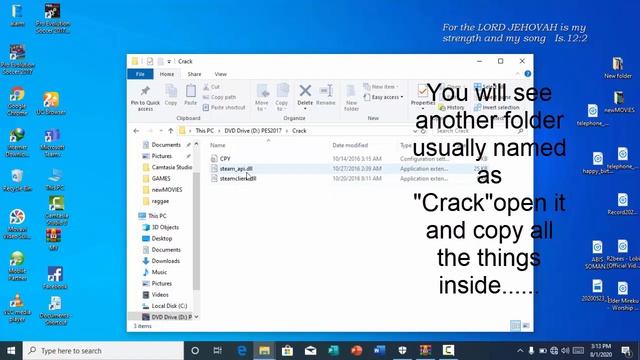The width and height of the screenshot is (640, 360).
Task: Click New folder in the ribbon
Action: click(351, 98)
